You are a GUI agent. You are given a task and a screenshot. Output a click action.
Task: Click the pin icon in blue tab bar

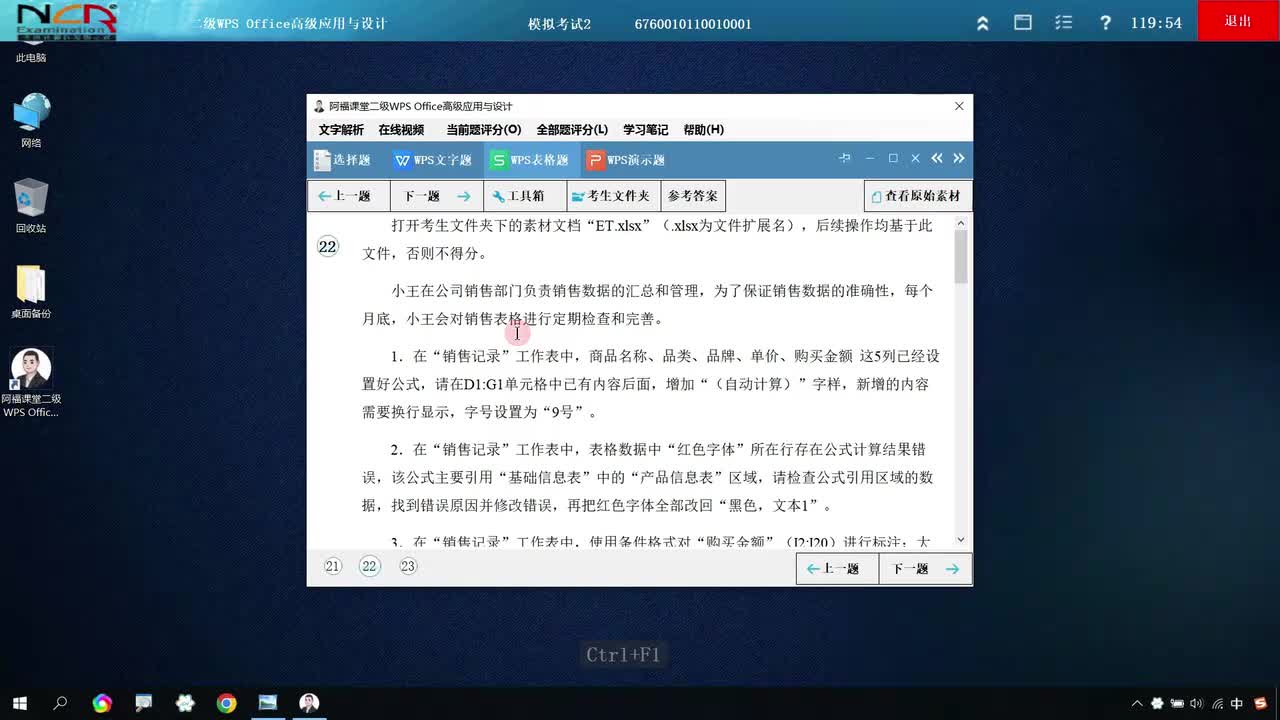(x=845, y=159)
